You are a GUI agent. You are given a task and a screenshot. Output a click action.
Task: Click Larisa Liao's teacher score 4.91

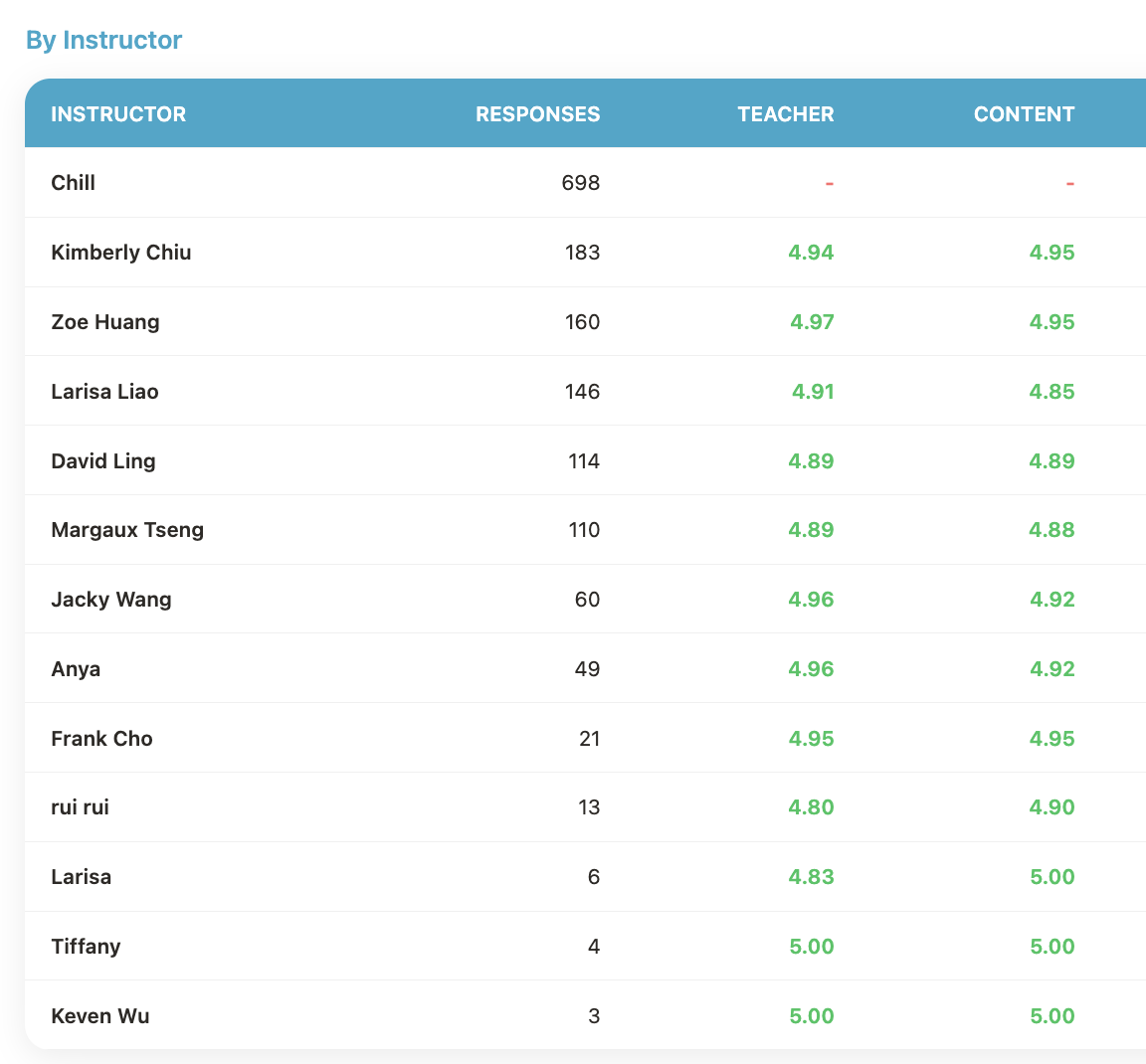click(x=813, y=392)
